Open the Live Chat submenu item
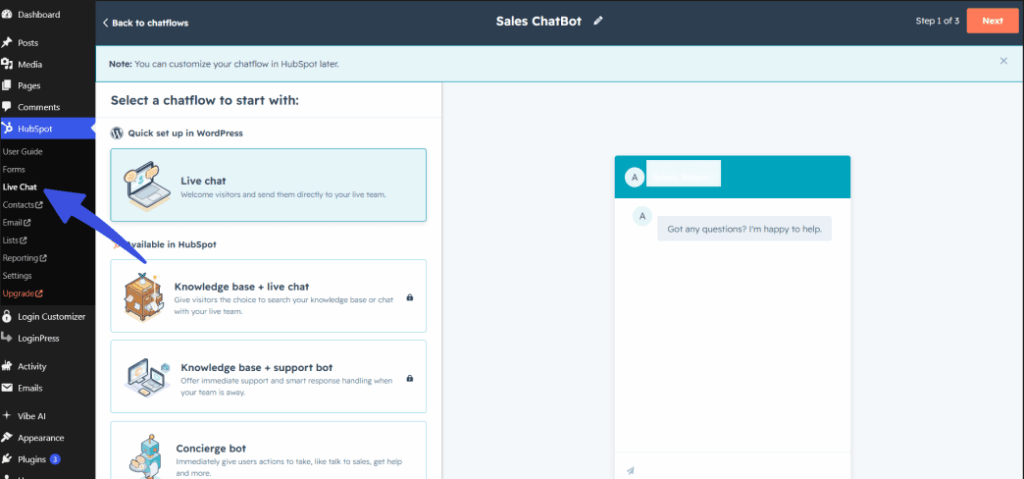 pos(20,187)
